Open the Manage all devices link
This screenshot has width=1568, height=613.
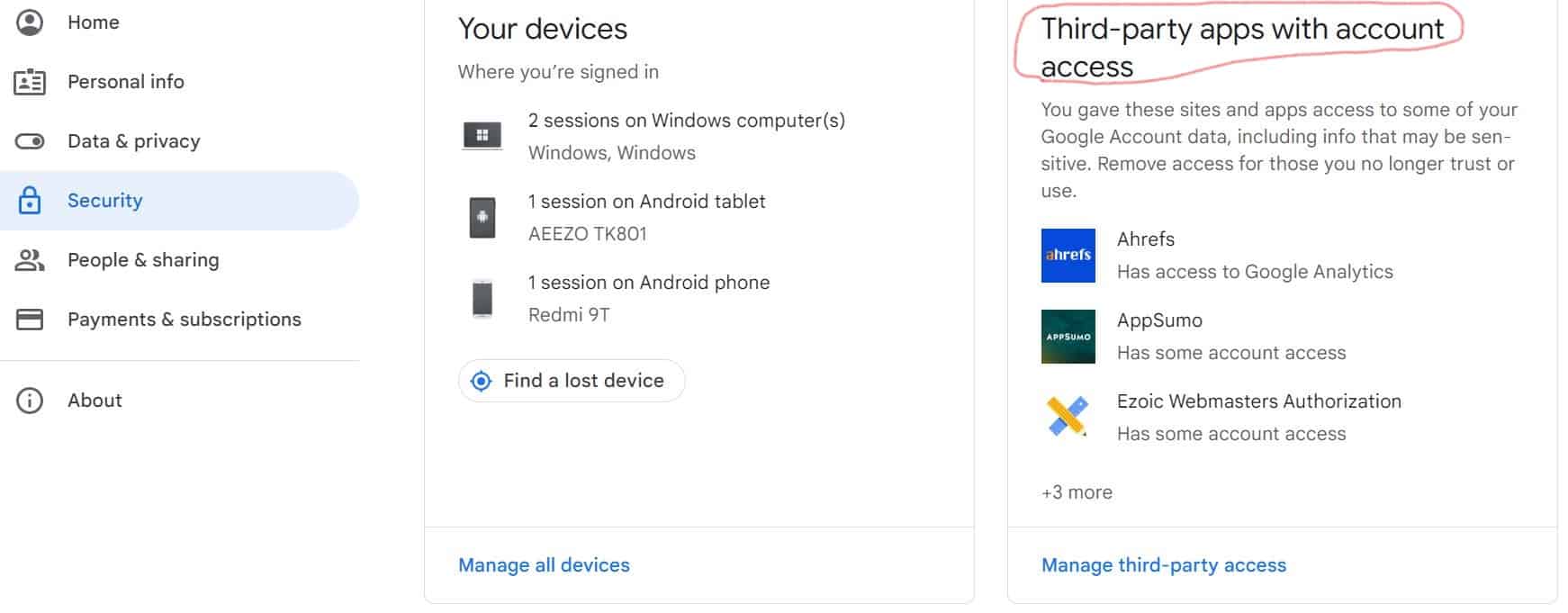pos(544,565)
